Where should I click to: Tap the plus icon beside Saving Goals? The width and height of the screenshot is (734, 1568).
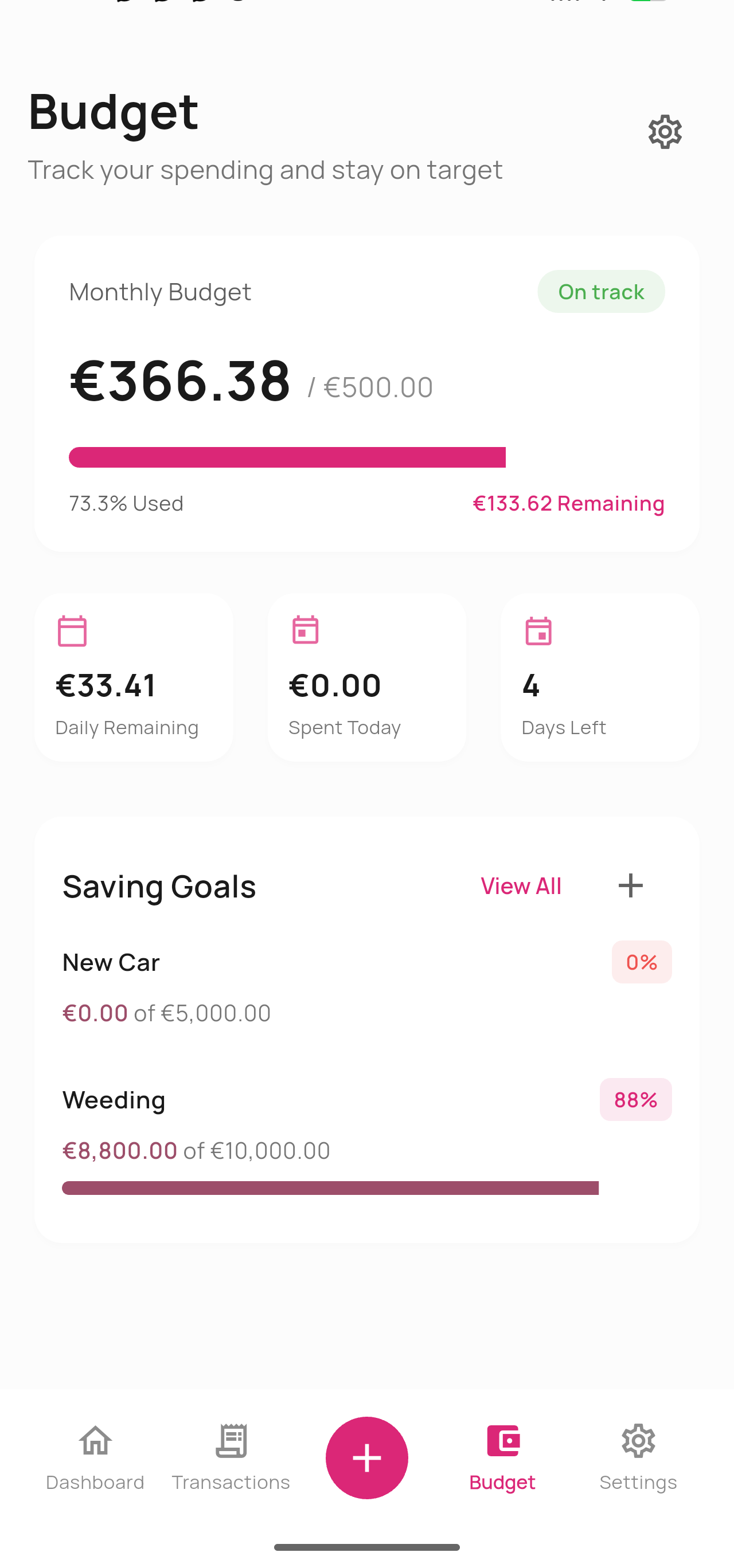coord(630,885)
